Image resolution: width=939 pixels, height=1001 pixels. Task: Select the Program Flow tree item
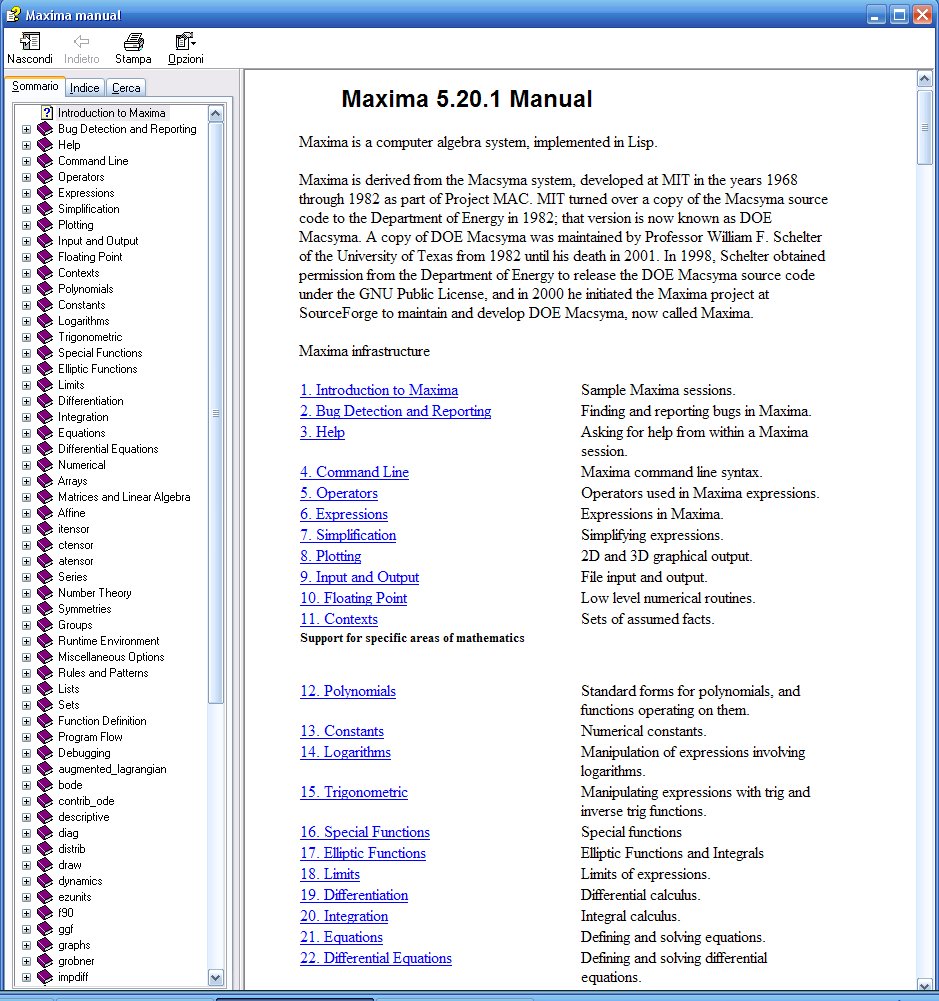tap(90, 737)
